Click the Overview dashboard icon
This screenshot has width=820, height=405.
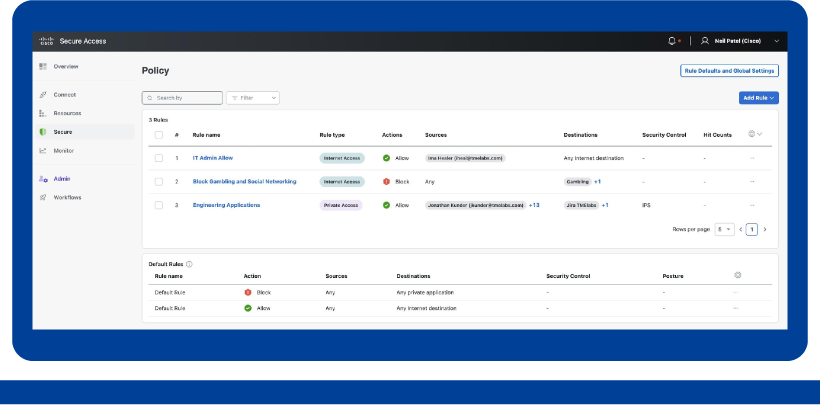pyautogui.click(x=43, y=66)
